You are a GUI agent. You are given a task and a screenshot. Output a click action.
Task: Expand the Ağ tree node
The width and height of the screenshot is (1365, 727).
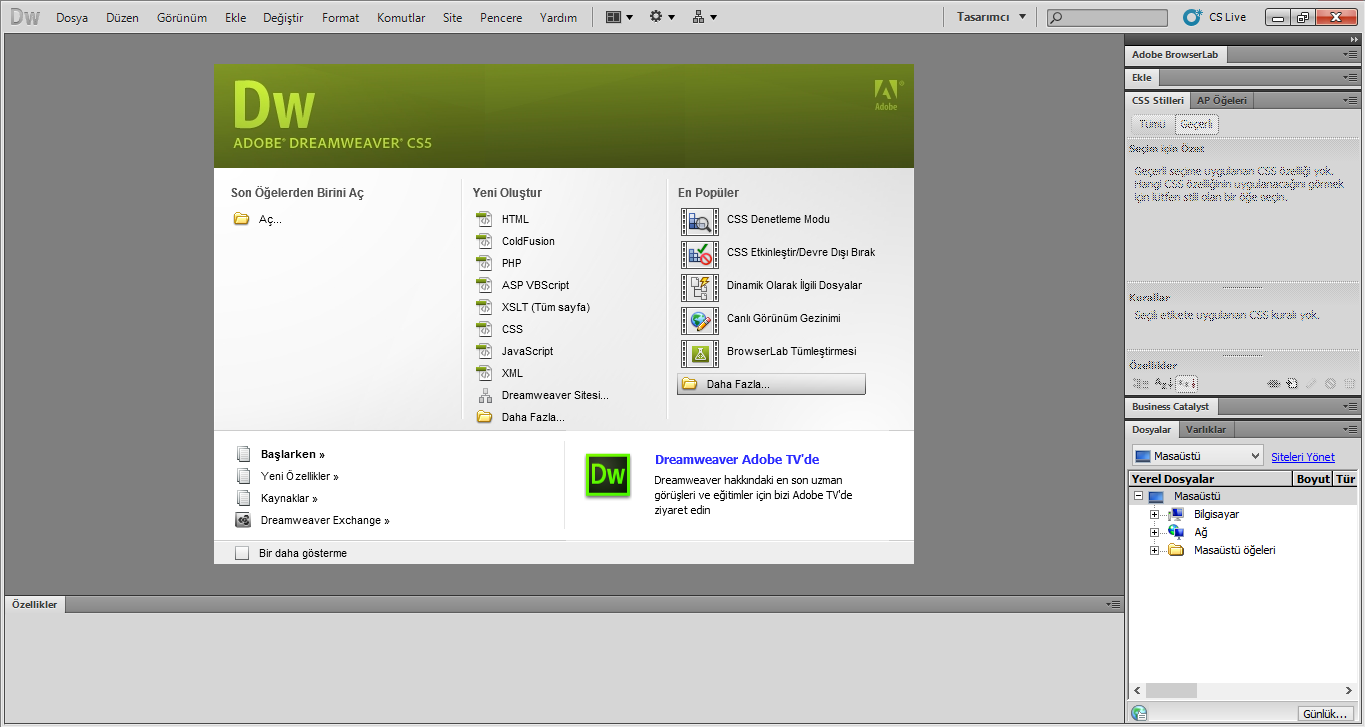(1154, 532)
